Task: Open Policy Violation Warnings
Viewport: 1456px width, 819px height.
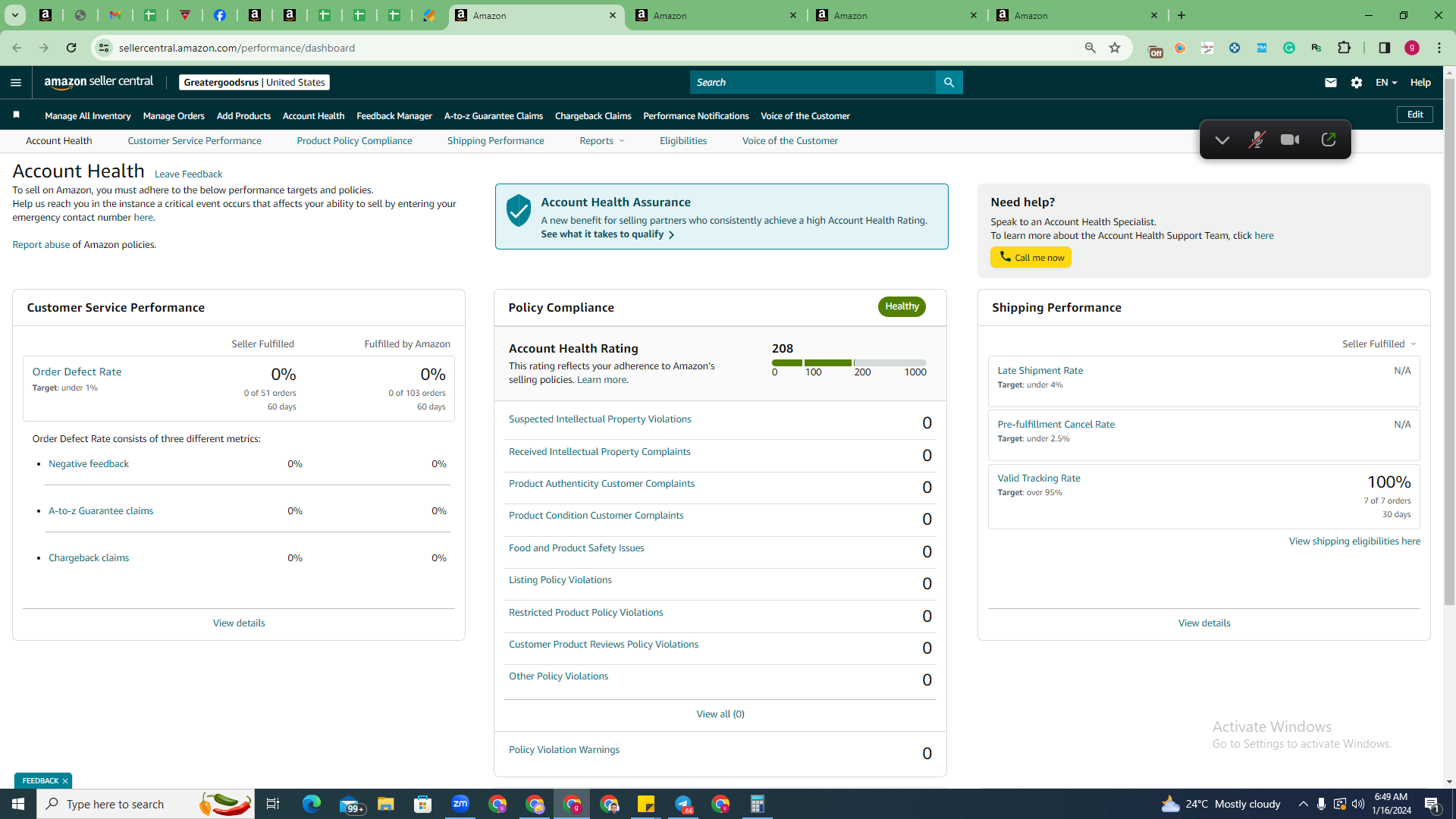Action: click(x=563, y=750)
